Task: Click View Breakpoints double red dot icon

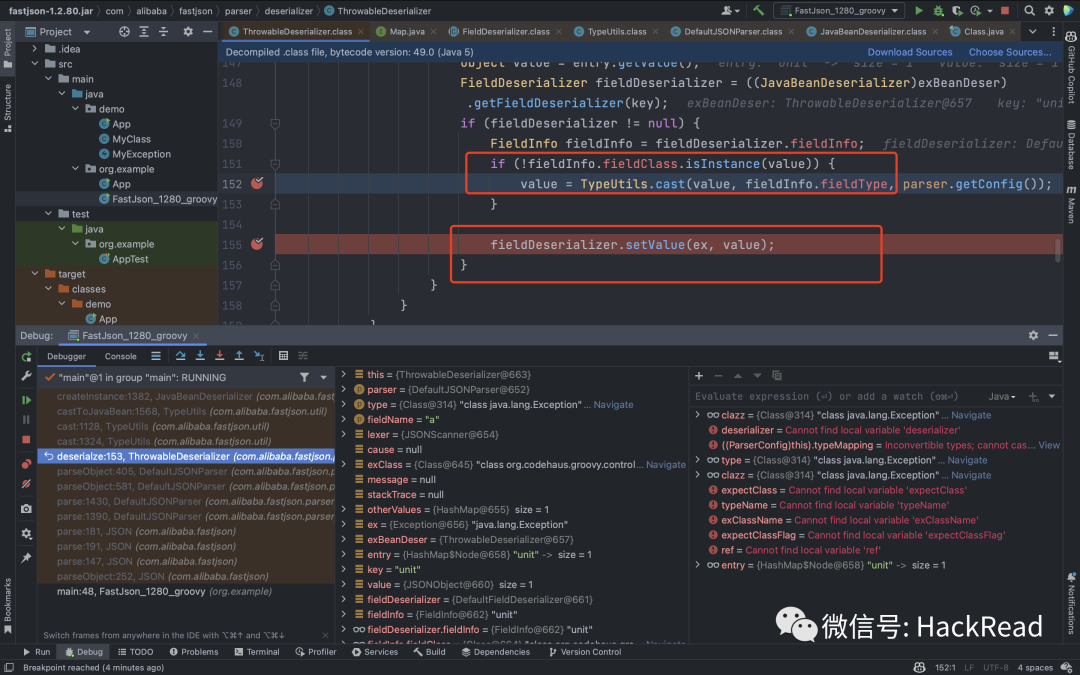Action: 26,463
